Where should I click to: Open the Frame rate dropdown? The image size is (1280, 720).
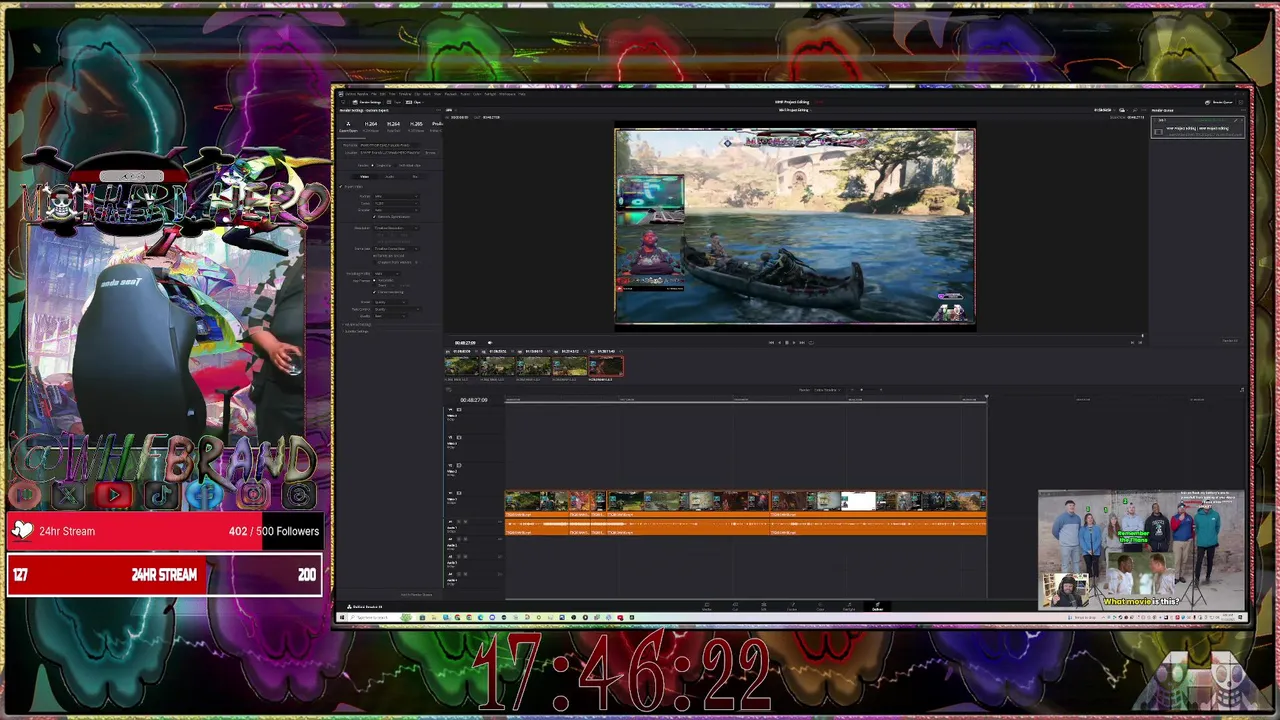coord(396,249)
